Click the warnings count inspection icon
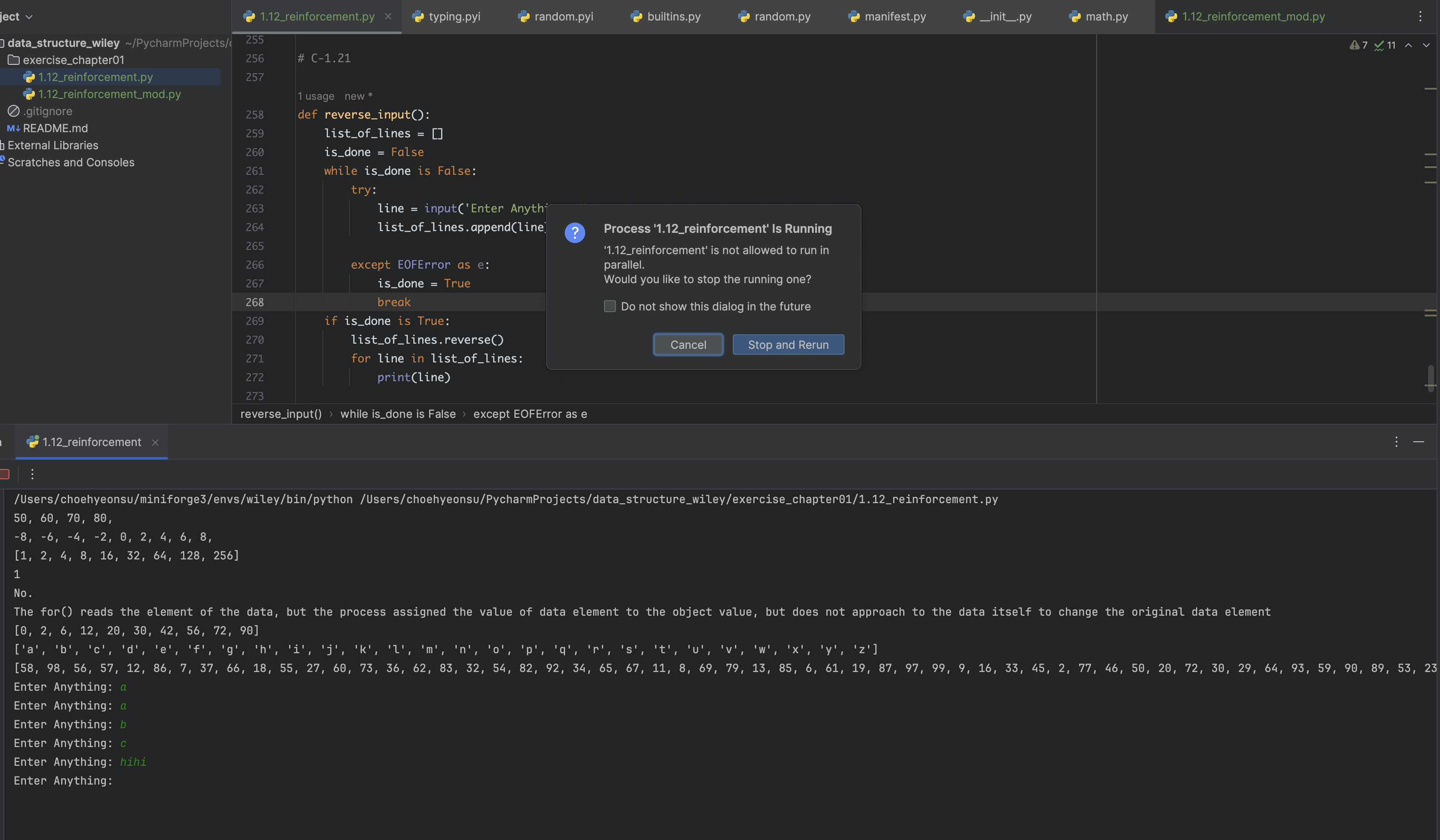Screen dimensions: 1440x840 pos(1358,45)
